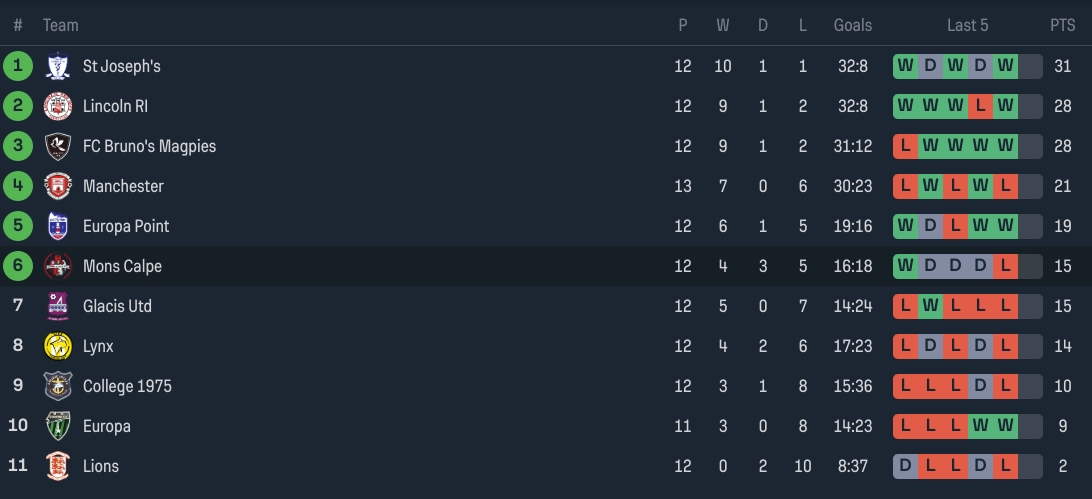
Task: Click Europa's last W form badge
Action: 1006,426
